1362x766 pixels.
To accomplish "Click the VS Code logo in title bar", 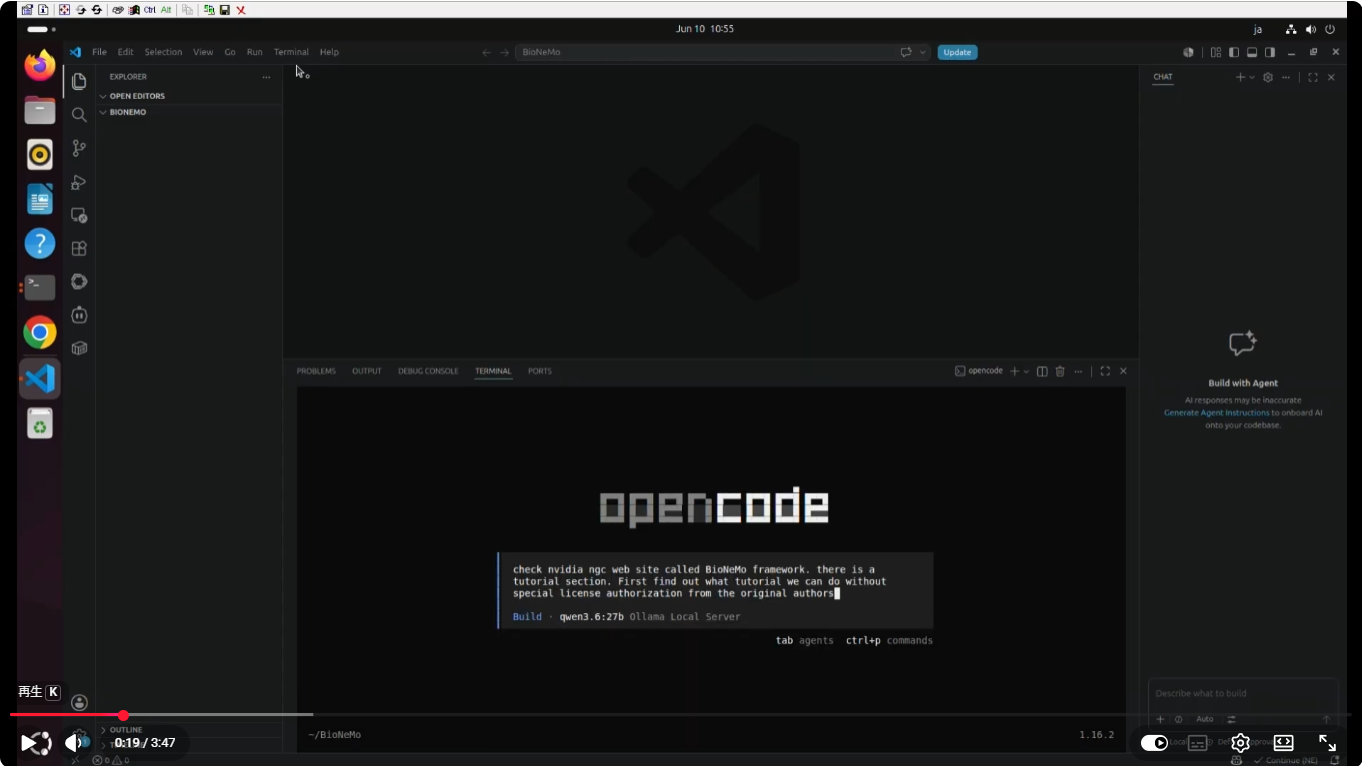I will tap(75, 52).
